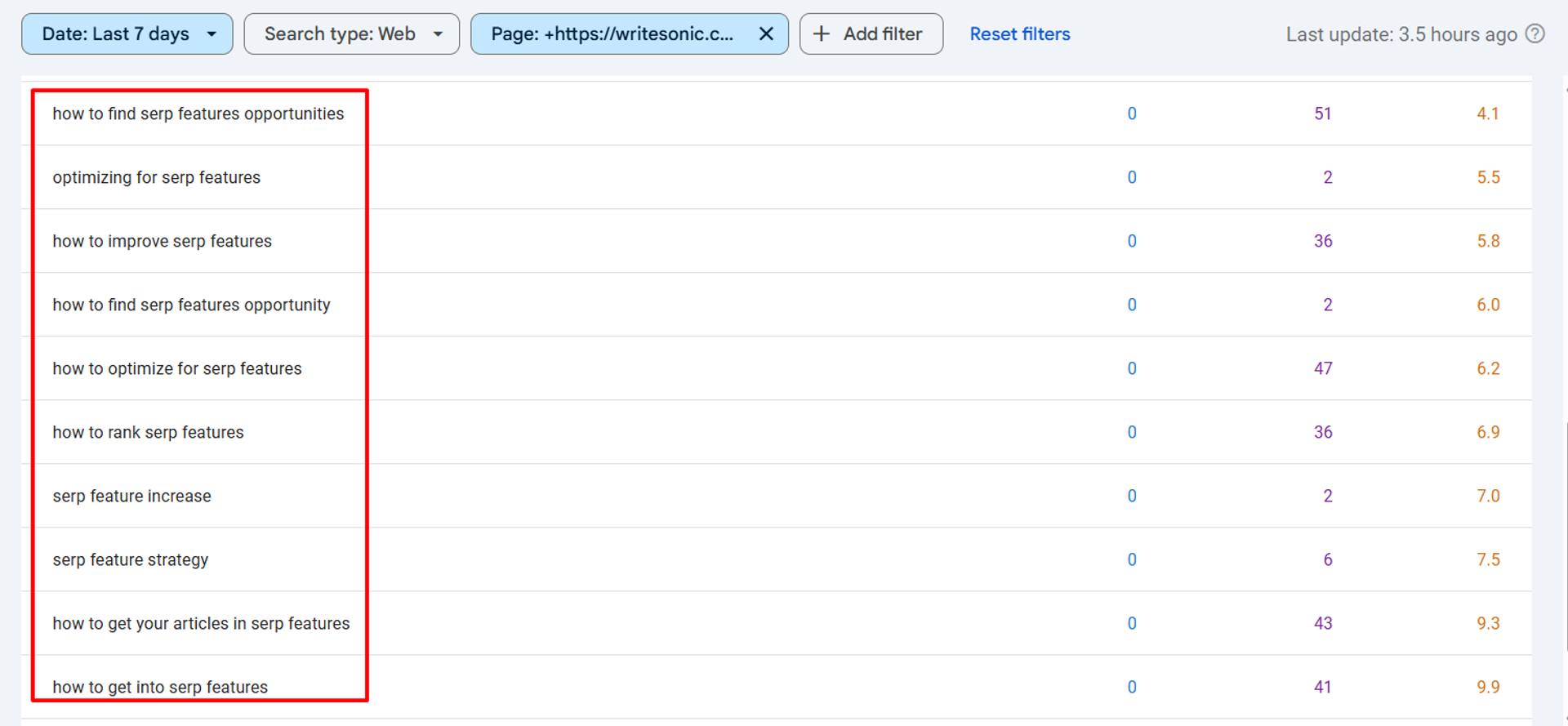Click position value 5.8
Viewport: 1568px width, 726px height.
[1488, 241]
